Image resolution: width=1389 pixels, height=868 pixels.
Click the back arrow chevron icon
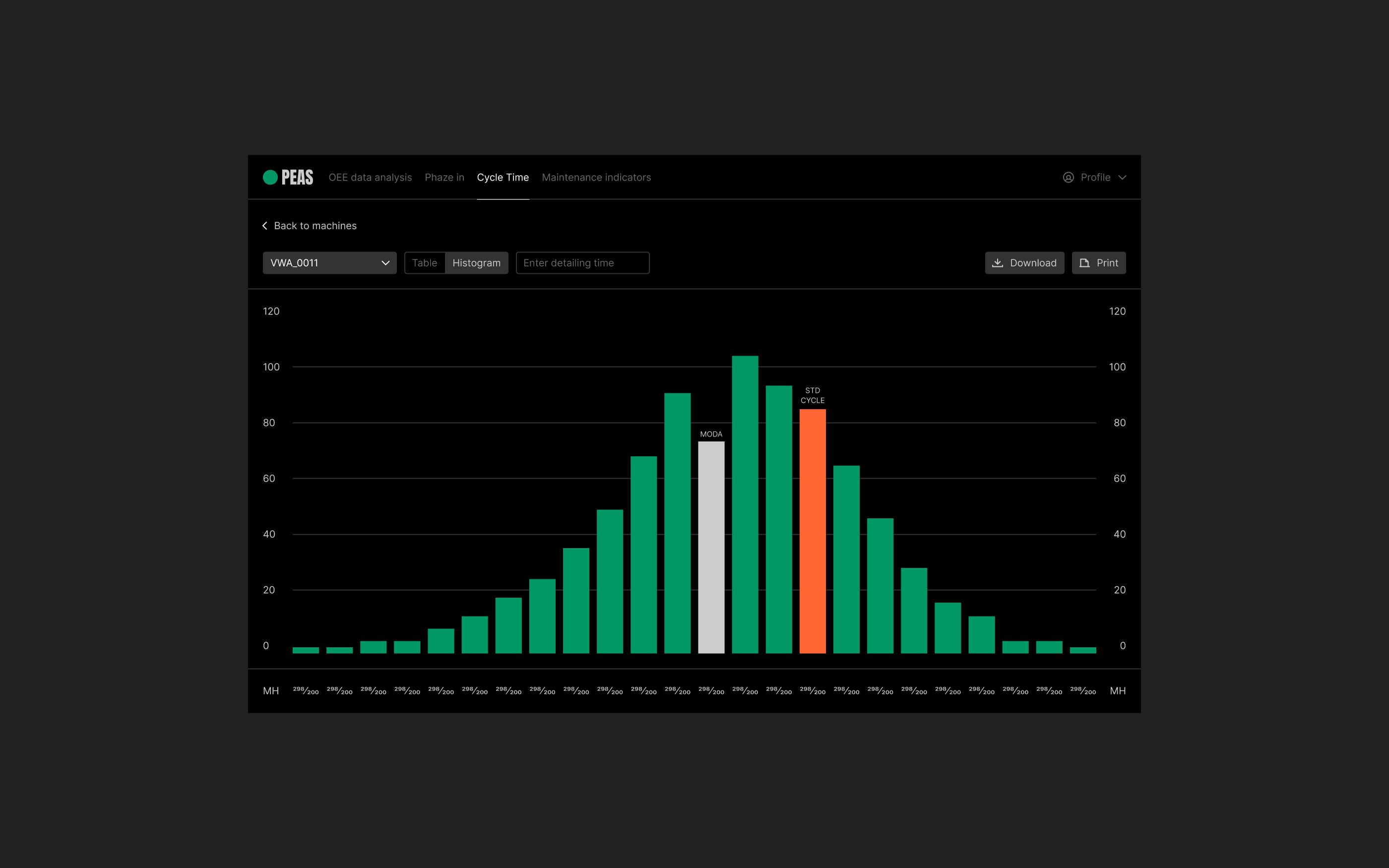(x=264, y=226)
